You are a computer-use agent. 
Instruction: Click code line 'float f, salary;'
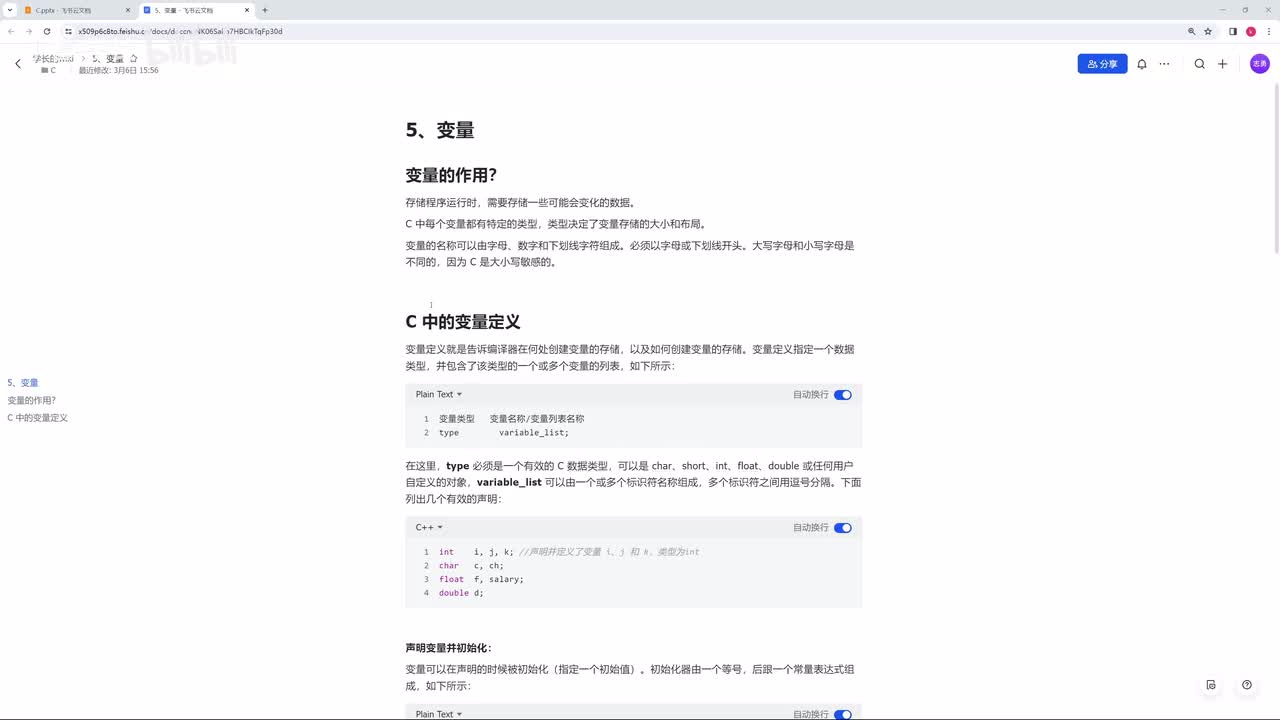pyautogui.click(x=481, y=579)
